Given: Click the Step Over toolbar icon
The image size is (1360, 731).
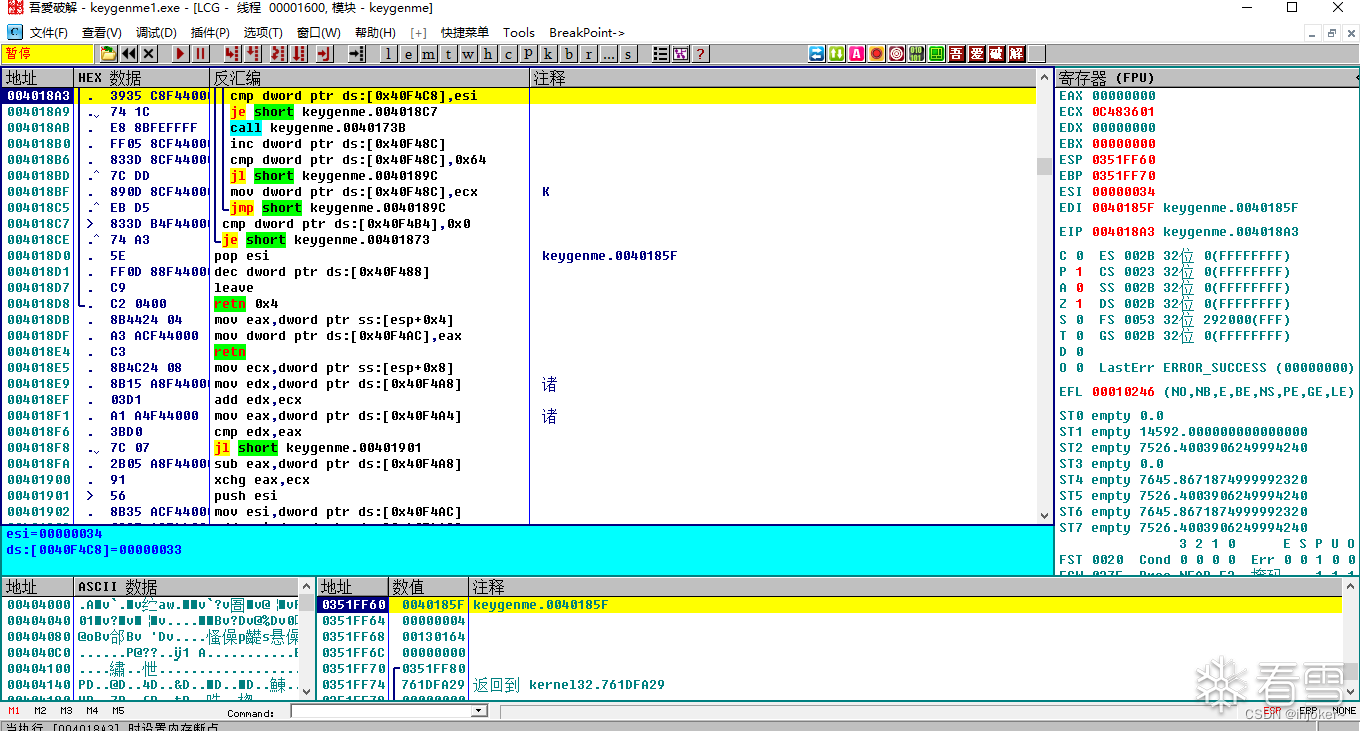Looking at the screenshot, I should (x=253, y=54).
